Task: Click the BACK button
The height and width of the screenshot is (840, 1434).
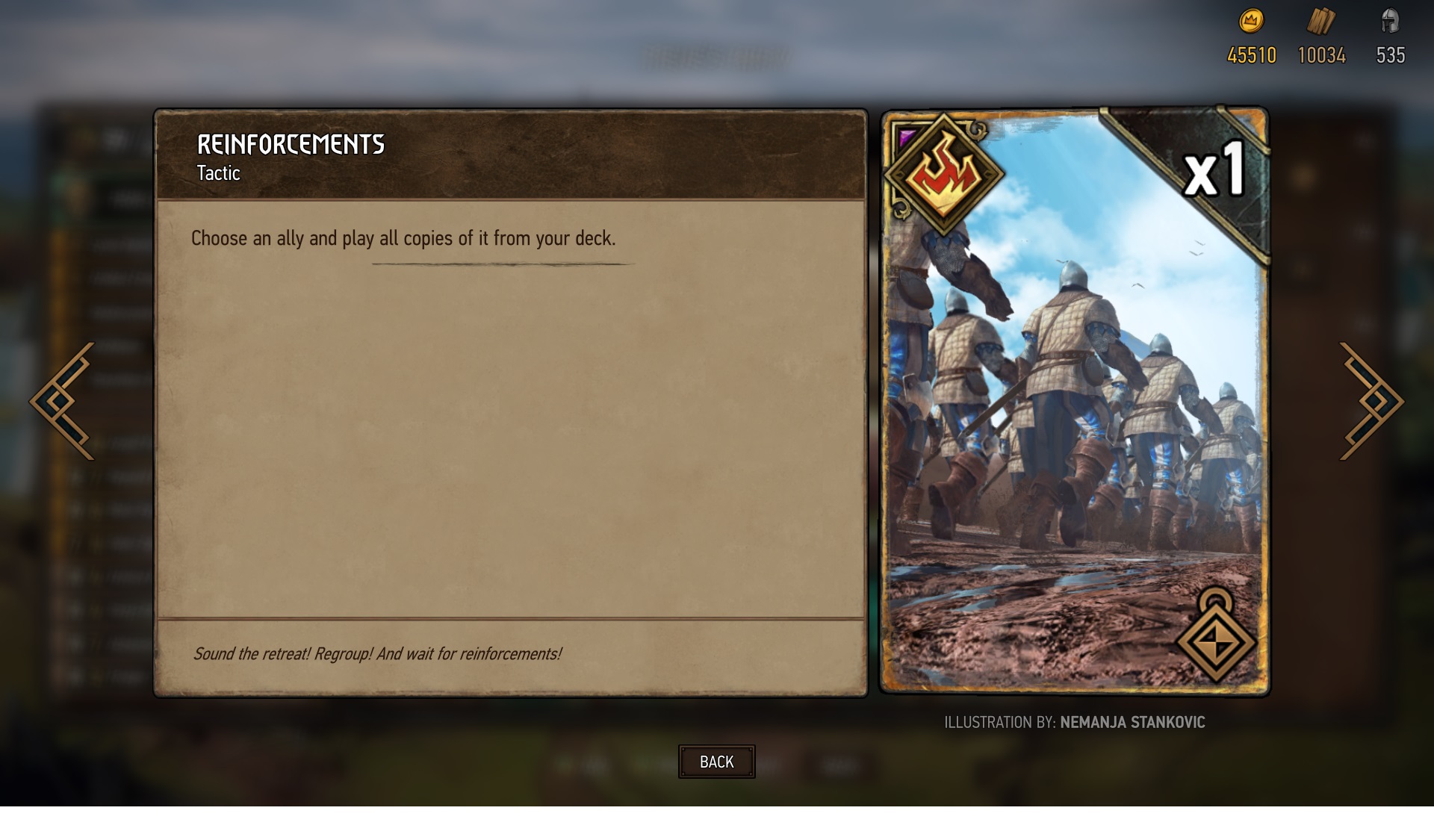Action: [x=717, y=762]
